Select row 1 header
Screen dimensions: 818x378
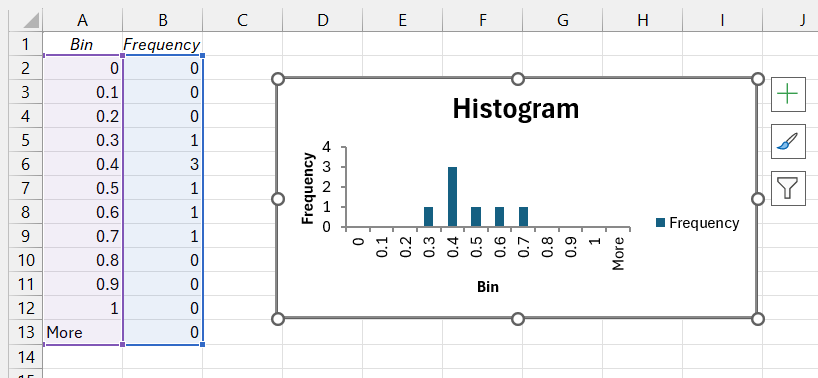click(x=26, y=44)
